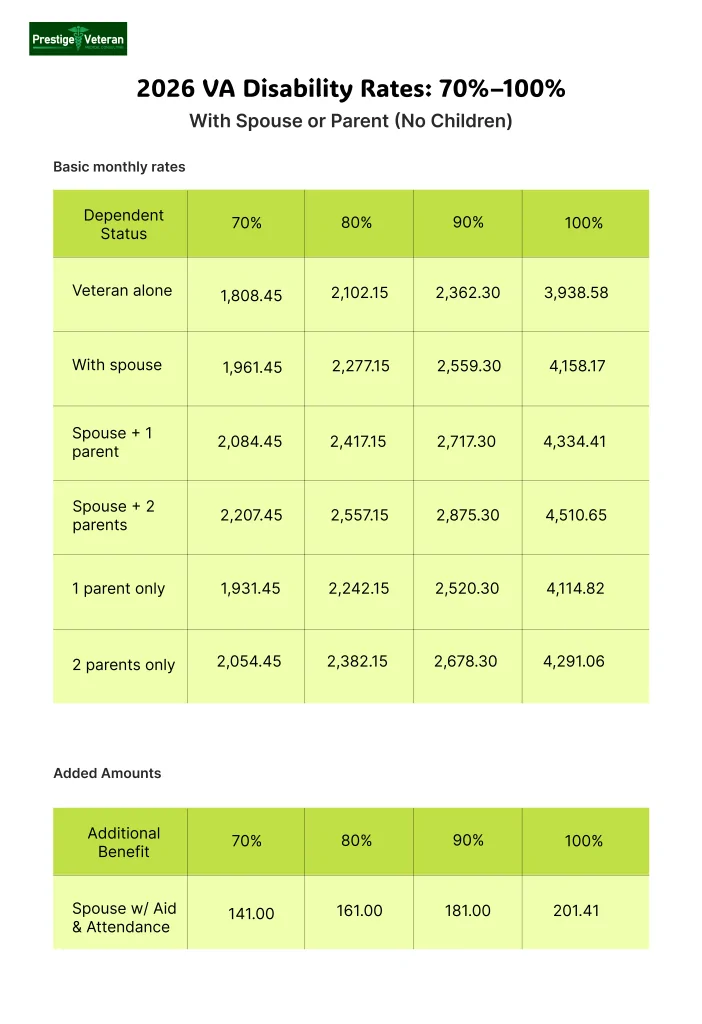Click the subtitle With Spouse or Parent
The width and height of the screenshot is (702, 1024).
pyautogui.click(x=351, y=121)
